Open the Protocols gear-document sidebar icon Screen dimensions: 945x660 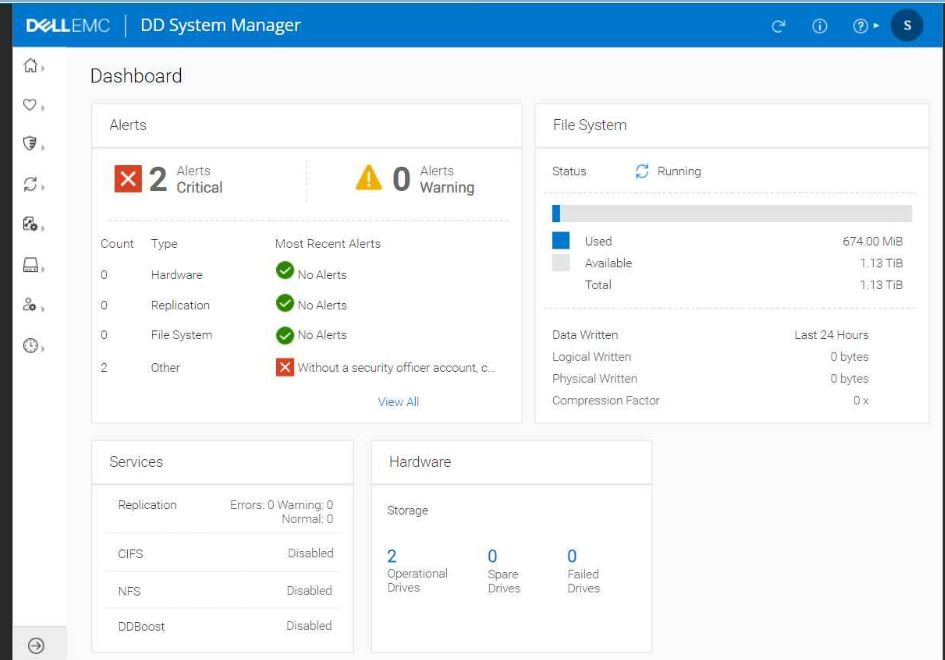pos(30,224)
